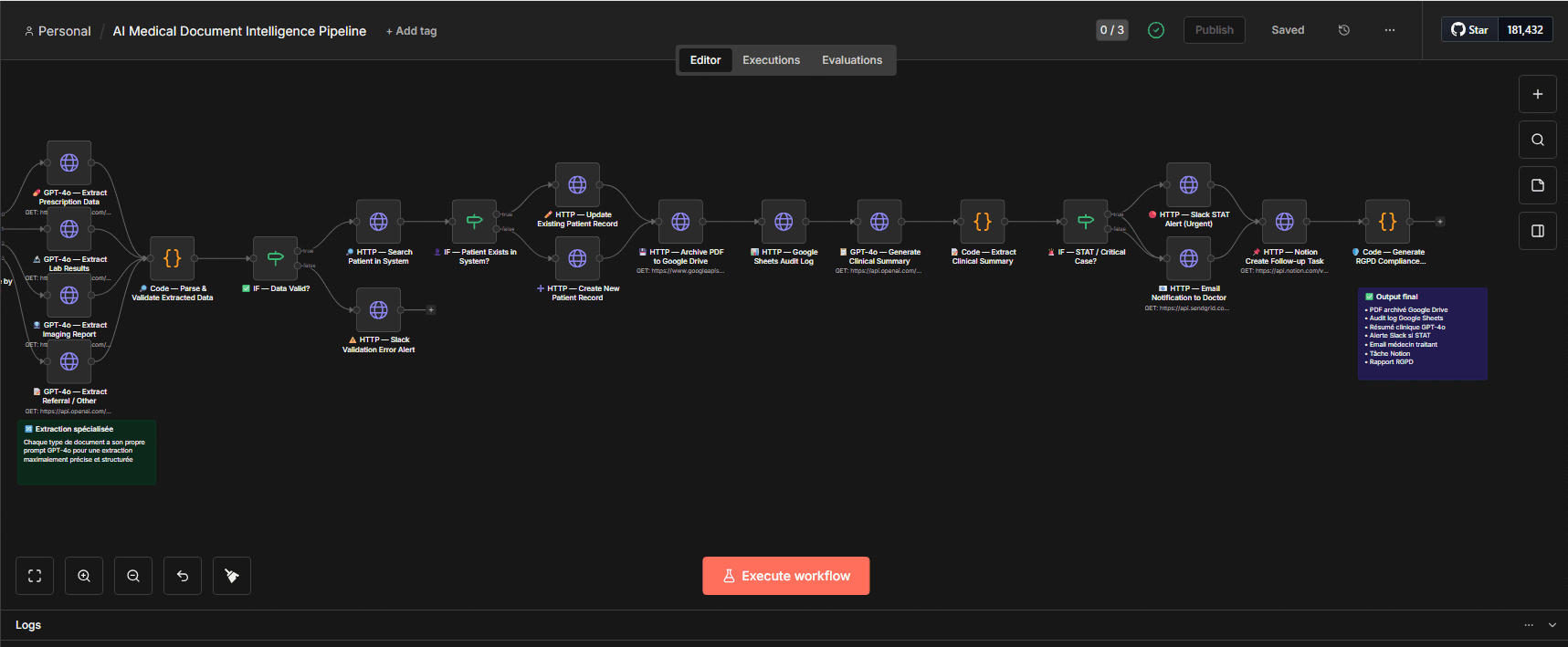The height and width of the screenshot is (647, 1568).
Task: Select the Extraction spécialisée sticky note
Action: 87,453
